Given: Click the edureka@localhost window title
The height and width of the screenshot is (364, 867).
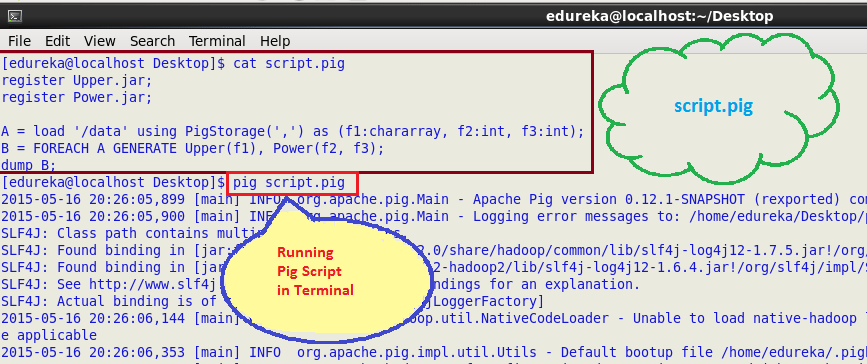Looking at the screenshot, I should pos(659,16).
